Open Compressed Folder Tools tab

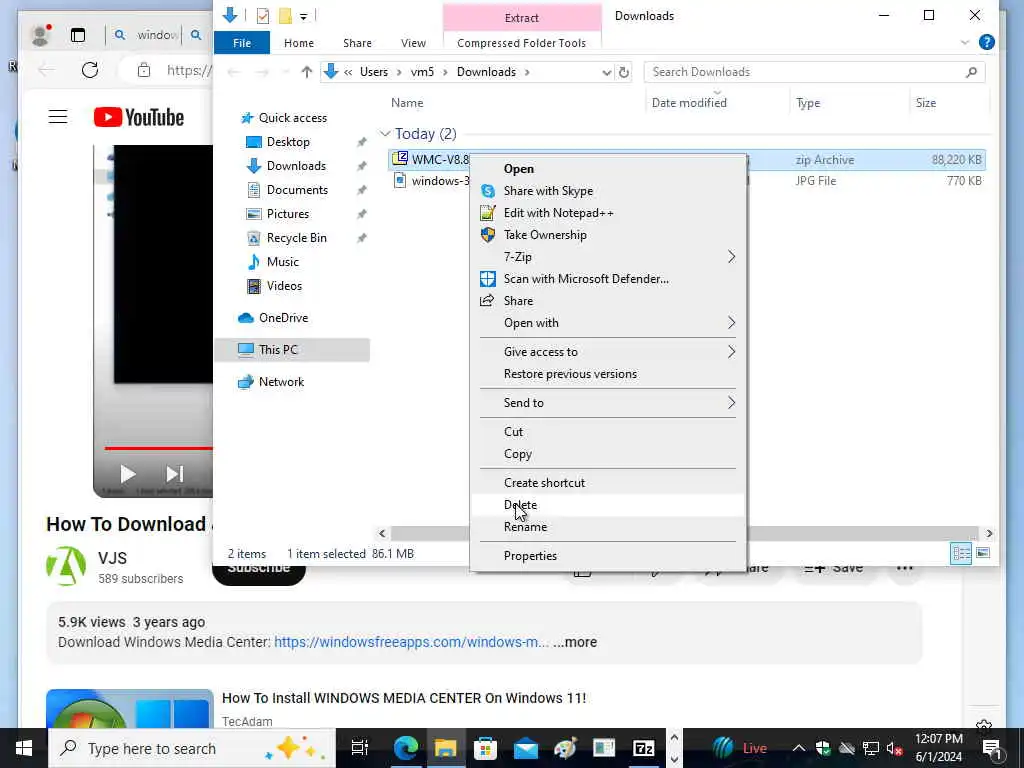pos(521,43)
